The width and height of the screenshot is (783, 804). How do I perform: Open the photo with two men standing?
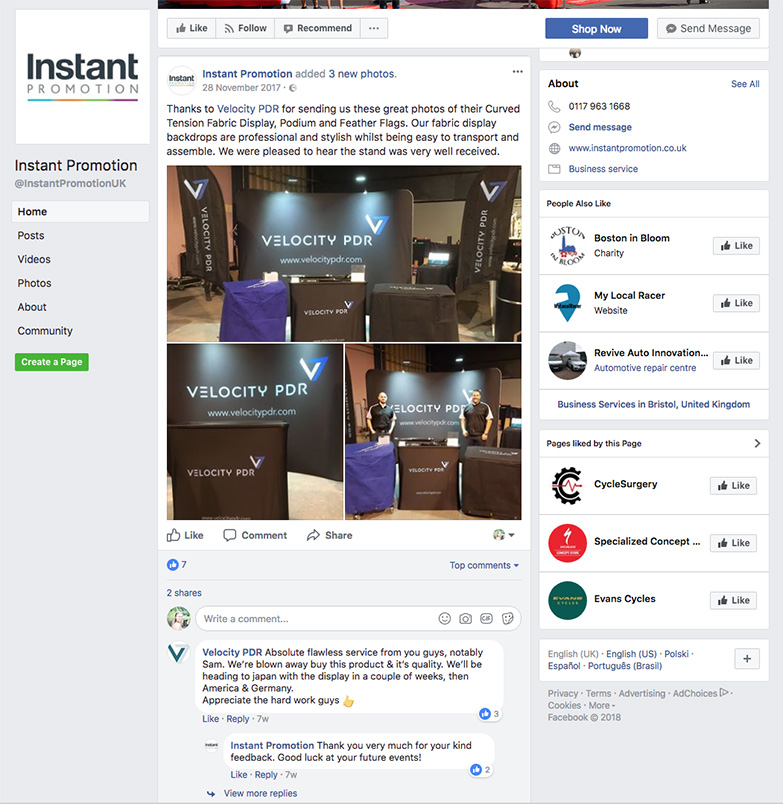pos(433,432)
